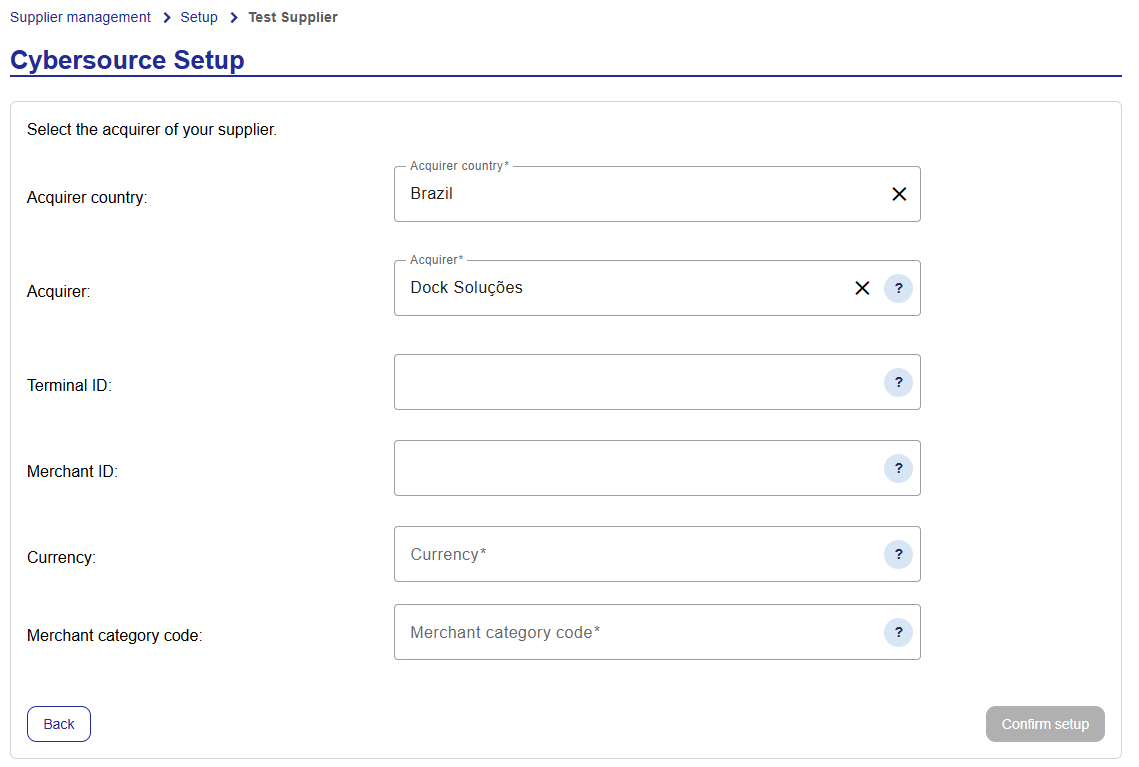Open the Currency dropdown field
The width and height of the screenshot is (1139, 767).
click(657, 554)
